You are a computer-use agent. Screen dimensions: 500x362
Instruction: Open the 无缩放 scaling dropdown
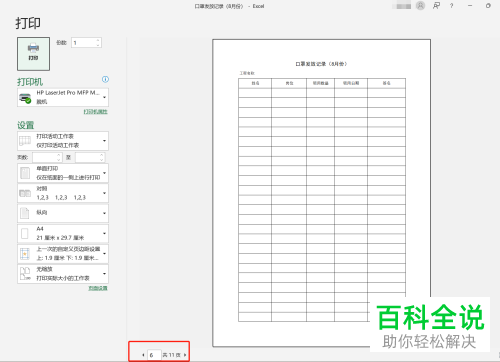click(63, 274)
